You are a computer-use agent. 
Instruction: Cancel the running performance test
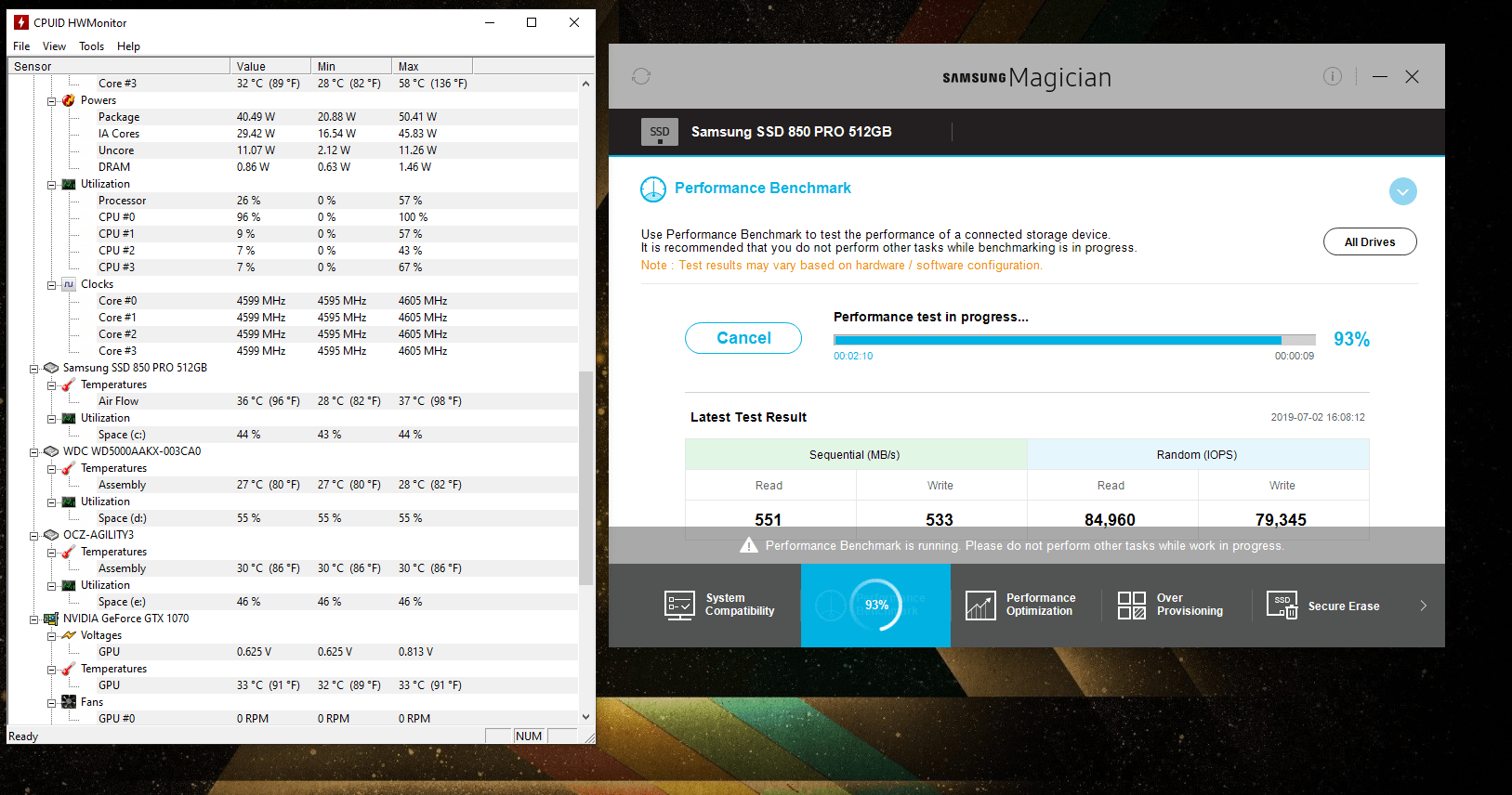click(x=743, y=338)
